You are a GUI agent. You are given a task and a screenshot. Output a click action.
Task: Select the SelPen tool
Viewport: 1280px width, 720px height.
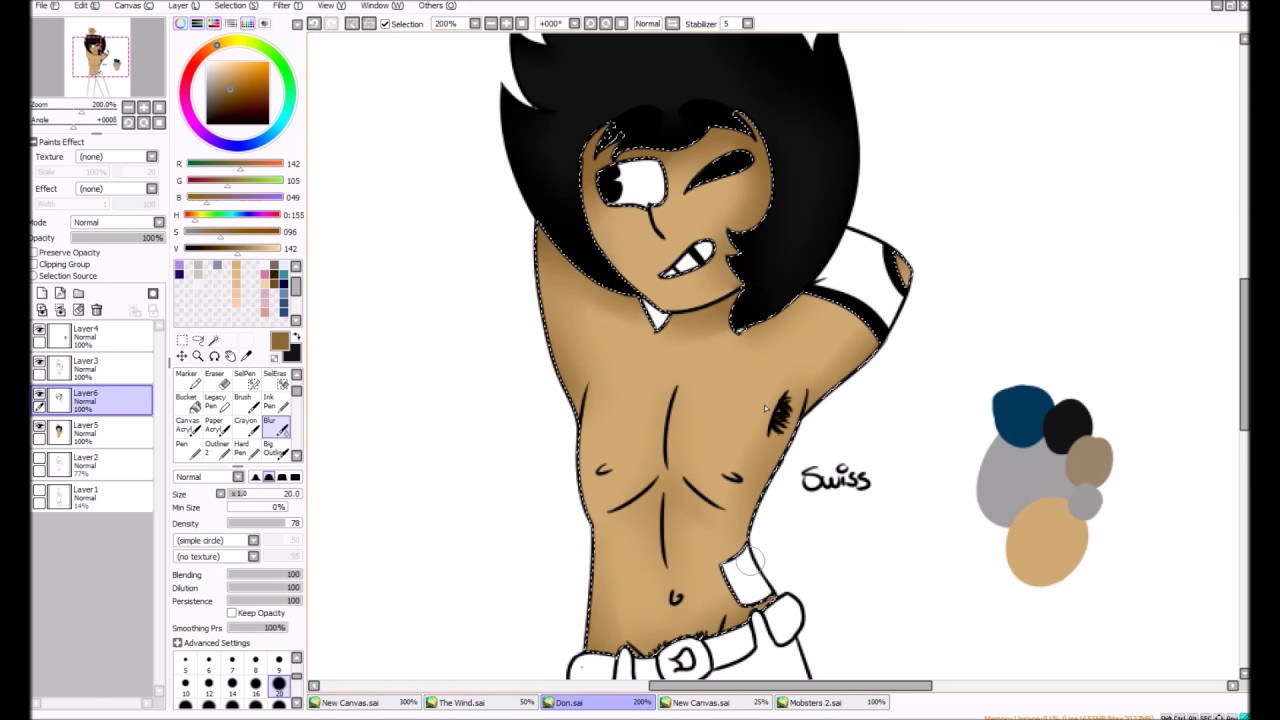click(x=245, y=380)
